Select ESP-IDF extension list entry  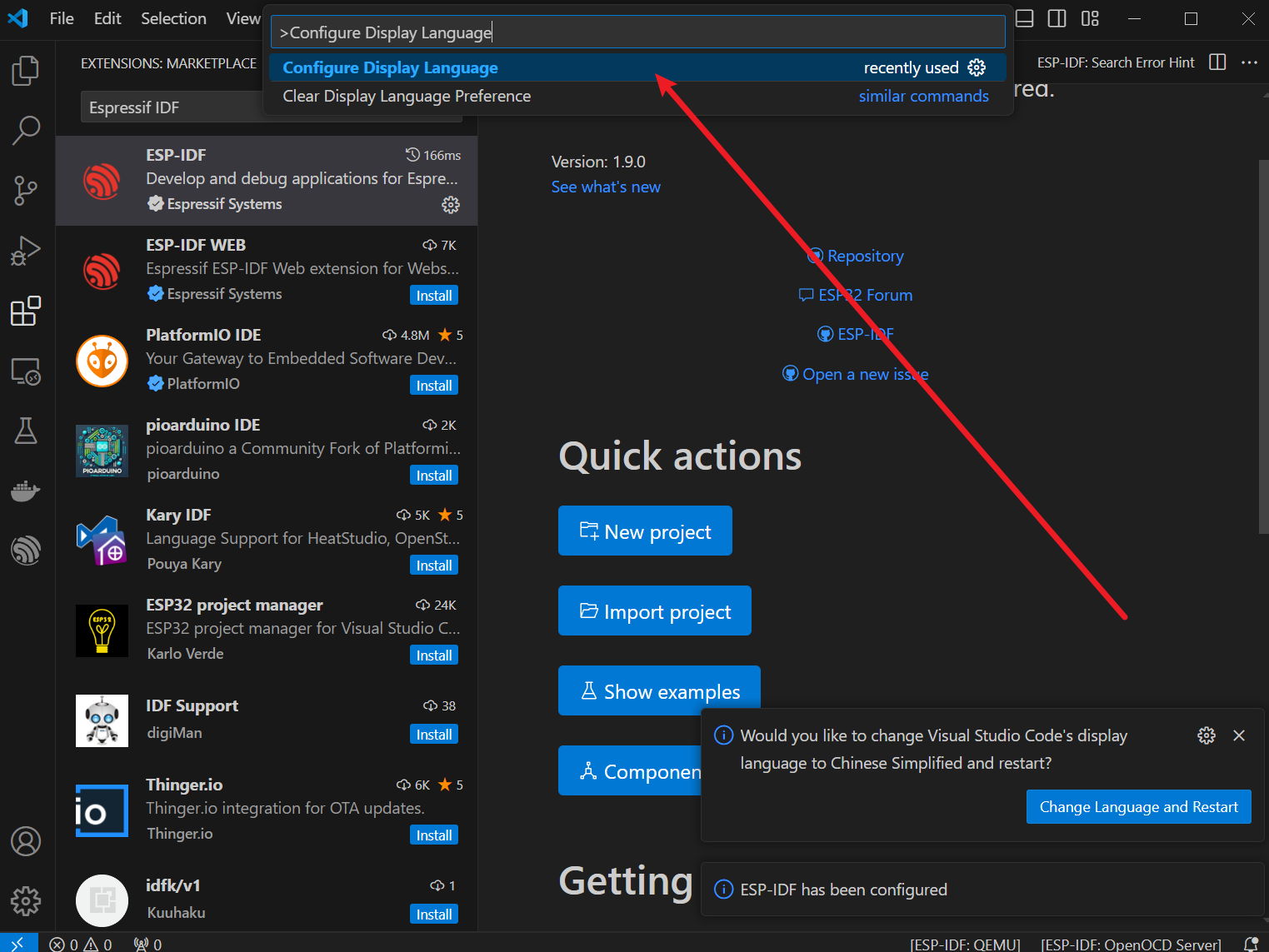267,181
